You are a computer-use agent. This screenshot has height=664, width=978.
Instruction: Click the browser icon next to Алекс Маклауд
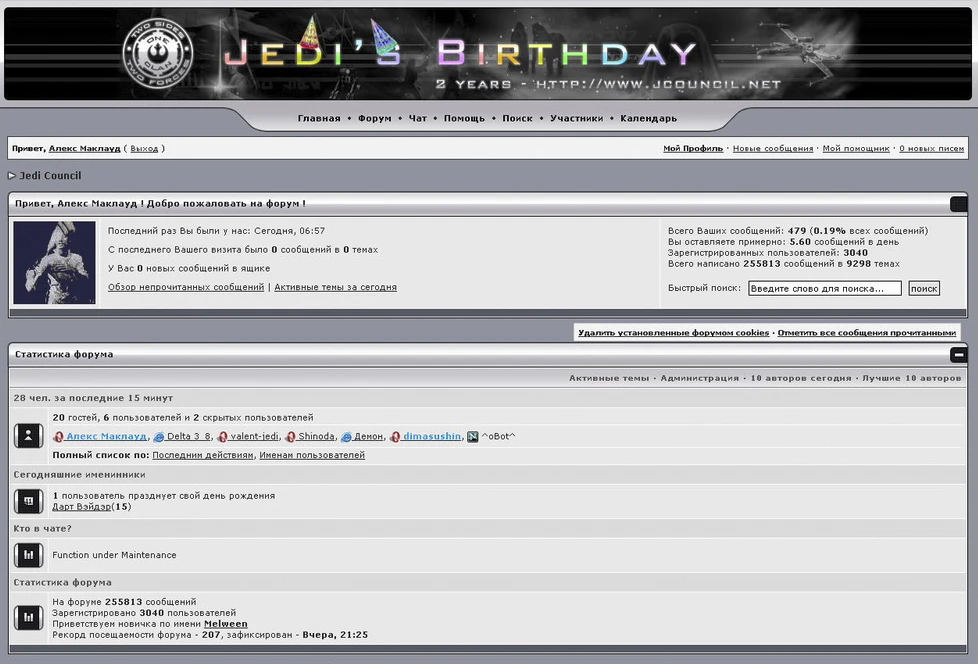(59, 436)
